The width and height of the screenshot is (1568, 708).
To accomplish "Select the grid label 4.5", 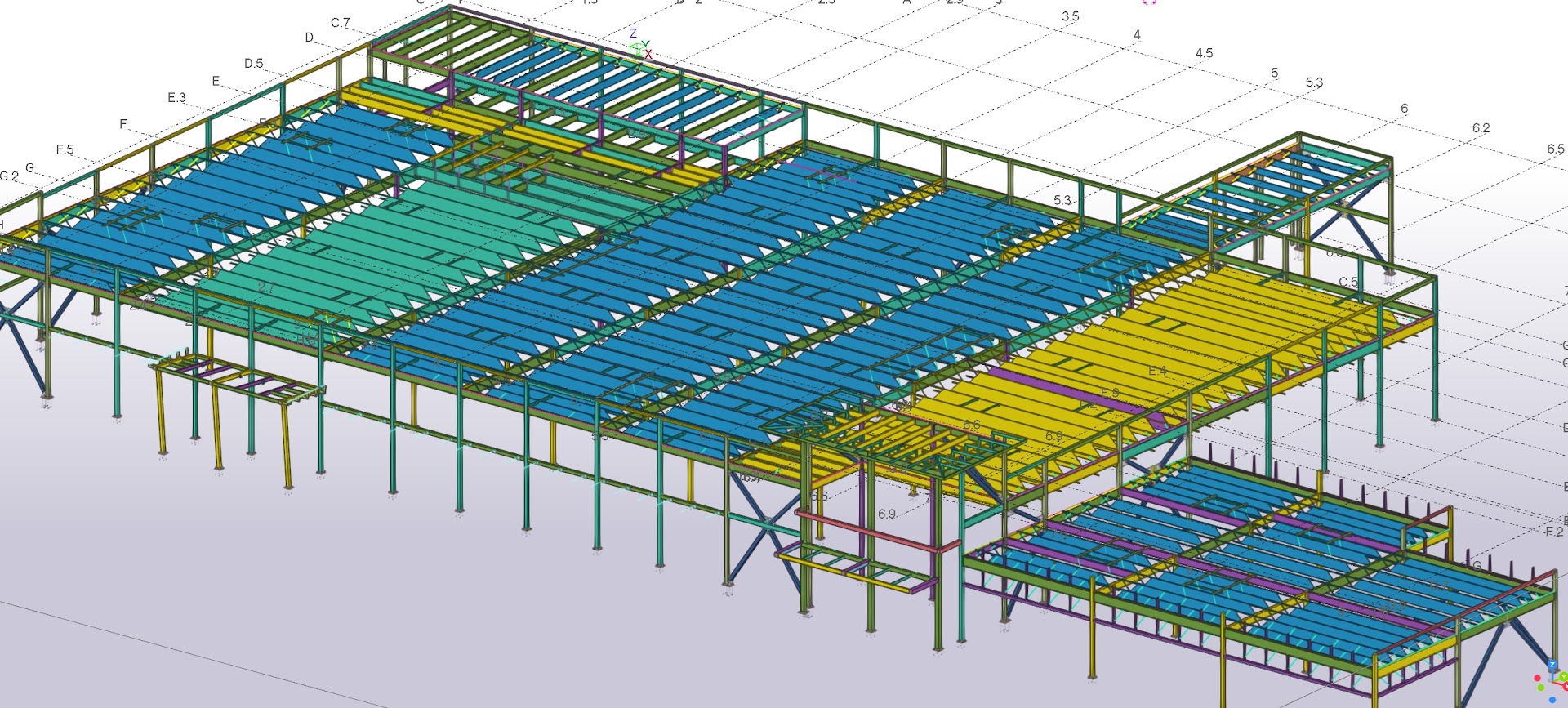I will coord(1204,53).
